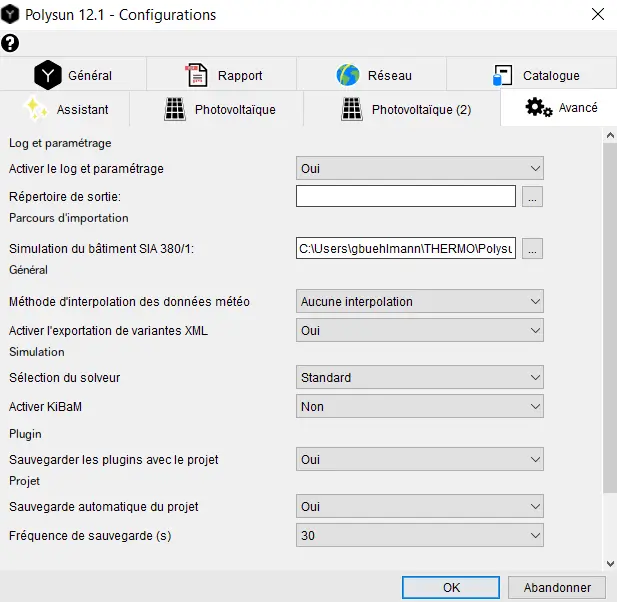
Task: Switch to the Rapport tab
Action: 223,75
